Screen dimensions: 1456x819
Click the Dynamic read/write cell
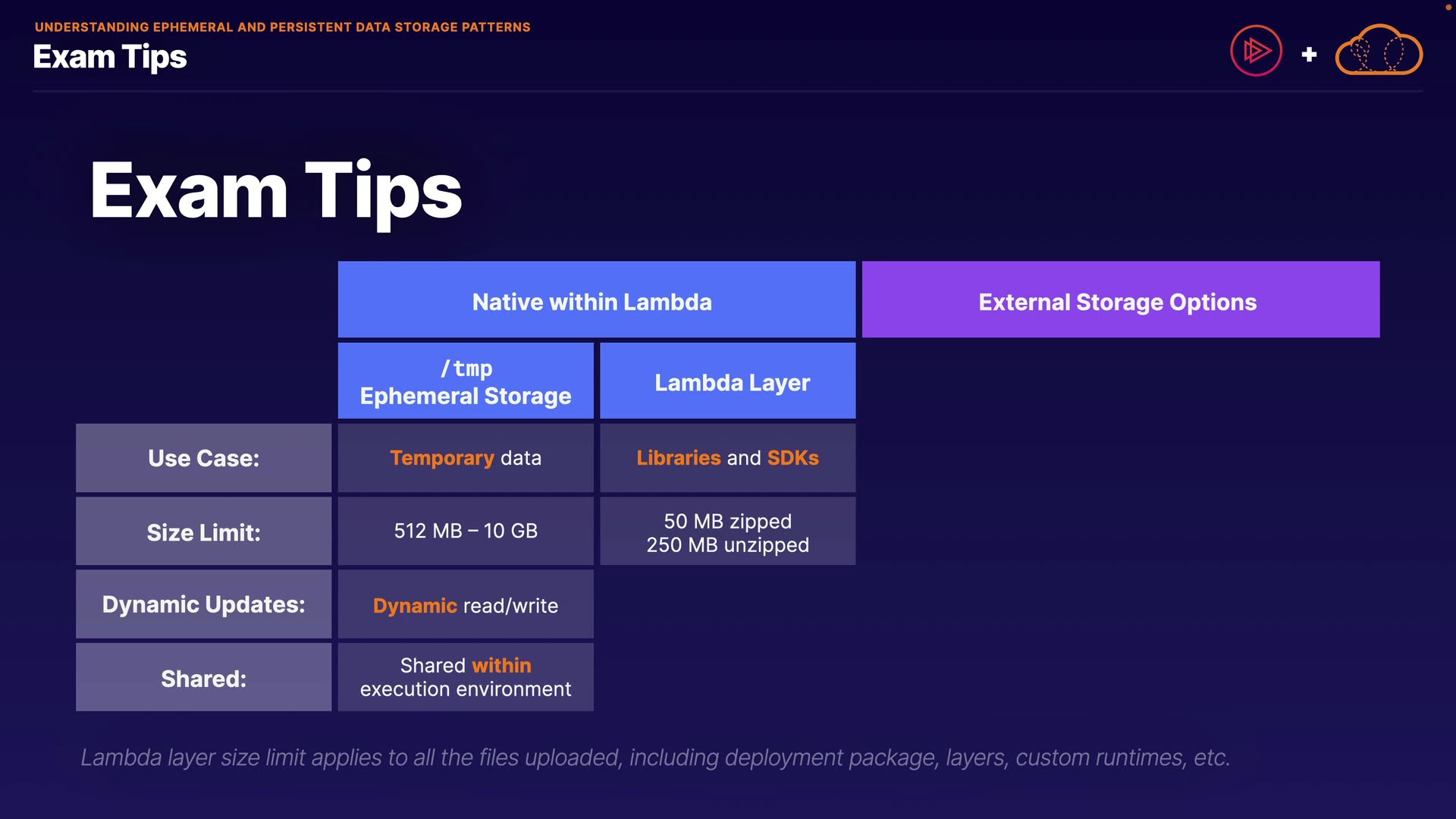click(x=466, y=605)
